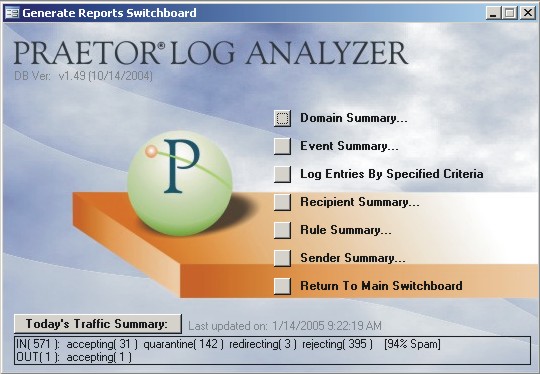Close the Generate Reports Switchboard window

click(x=528, y=13)
